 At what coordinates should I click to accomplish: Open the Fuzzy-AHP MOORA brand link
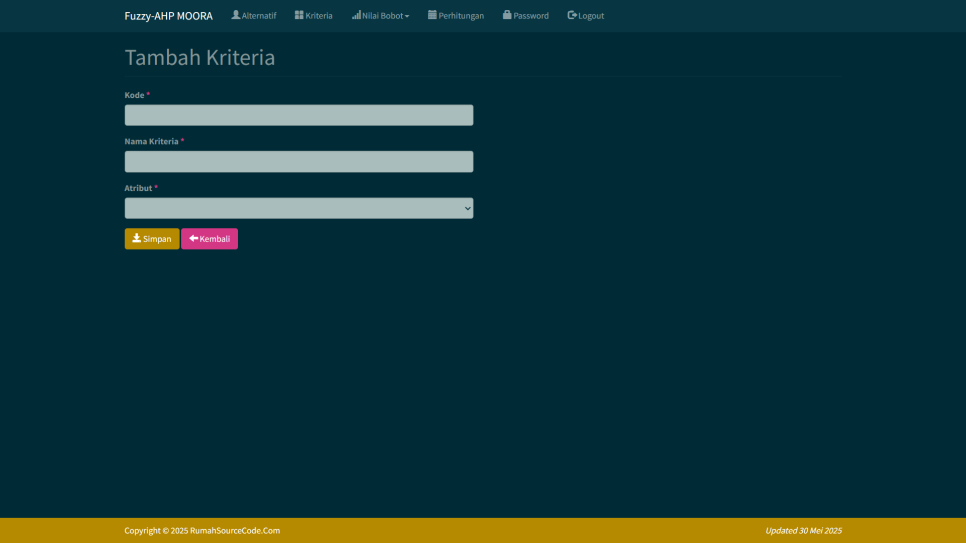point(168,16)
